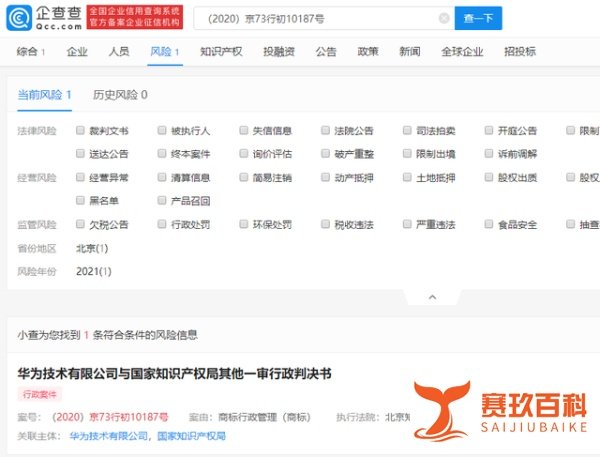Screen dimensions: 600x457
Task: Check the 产品召回 checkbox
Action: (162, 200)
